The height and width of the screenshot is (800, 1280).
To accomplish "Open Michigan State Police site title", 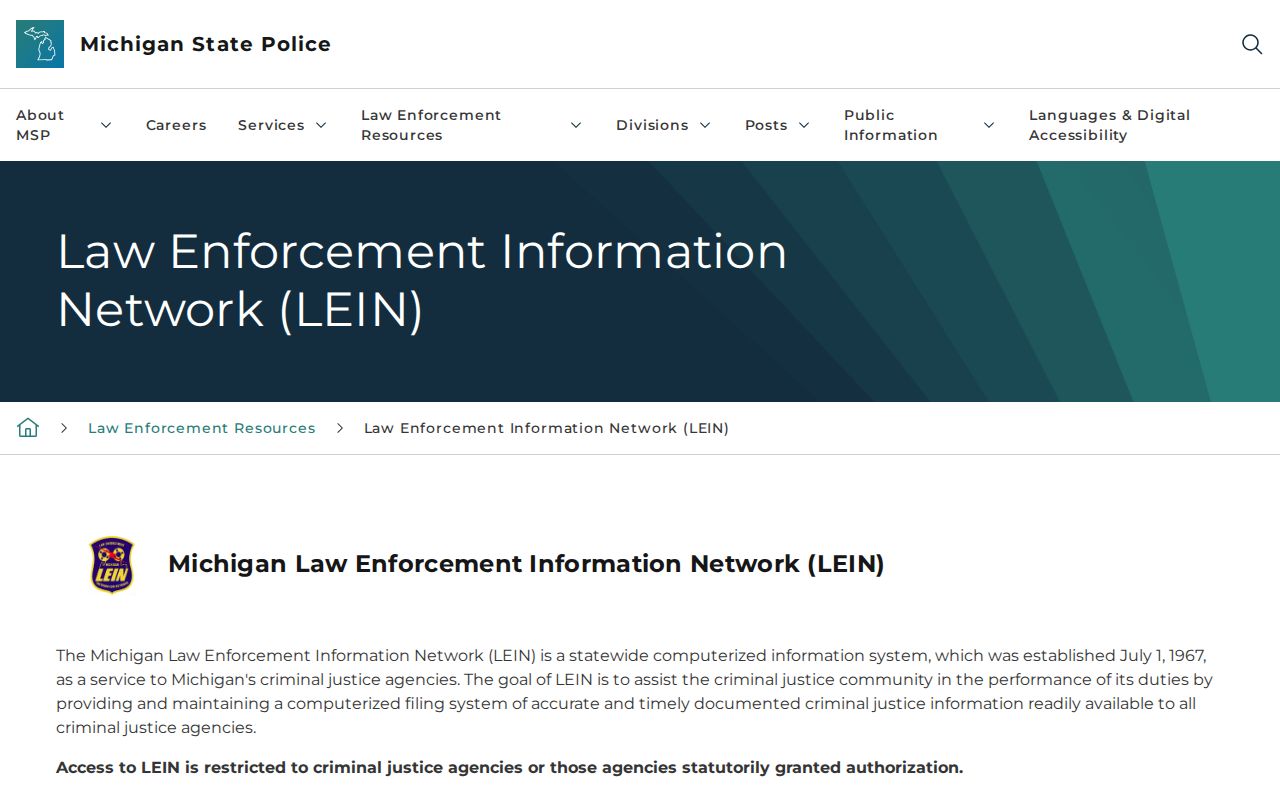I will 205,44.
